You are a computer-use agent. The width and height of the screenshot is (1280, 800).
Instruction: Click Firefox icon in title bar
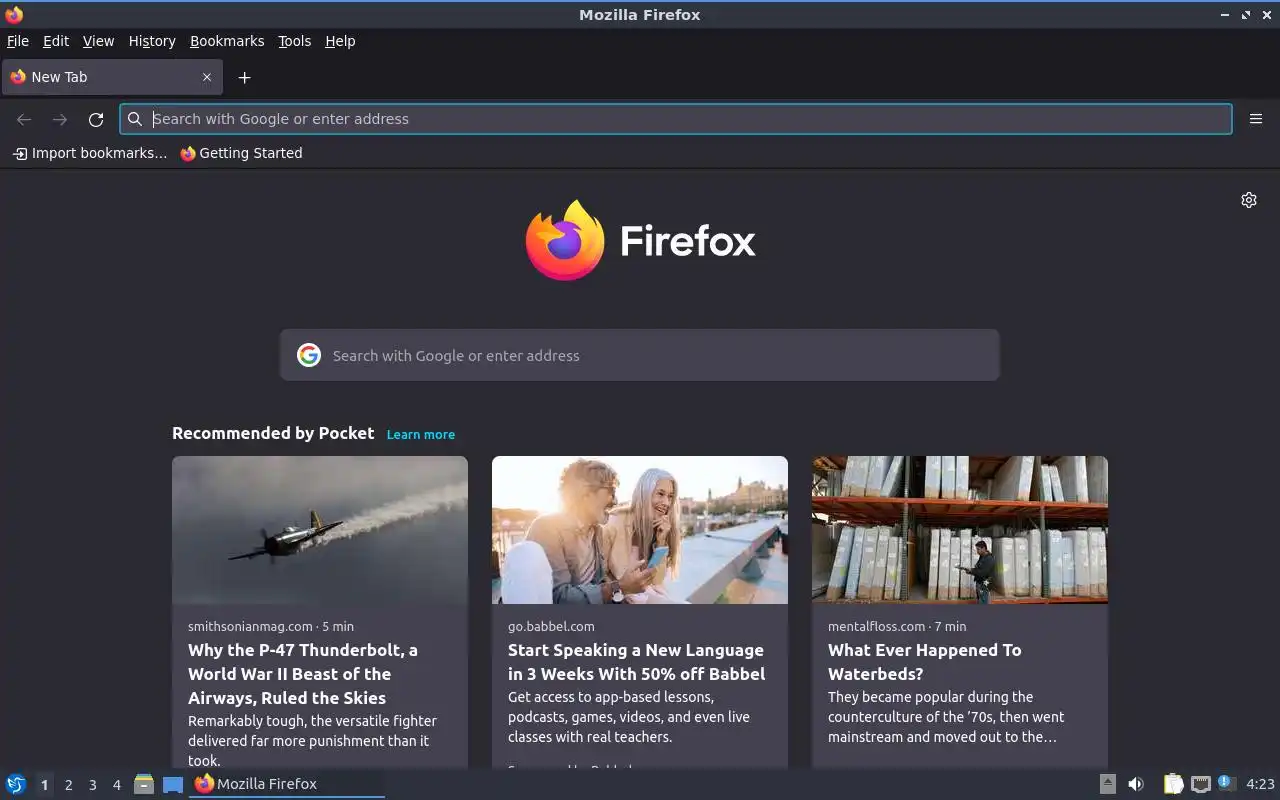click(x=14, y=14)
